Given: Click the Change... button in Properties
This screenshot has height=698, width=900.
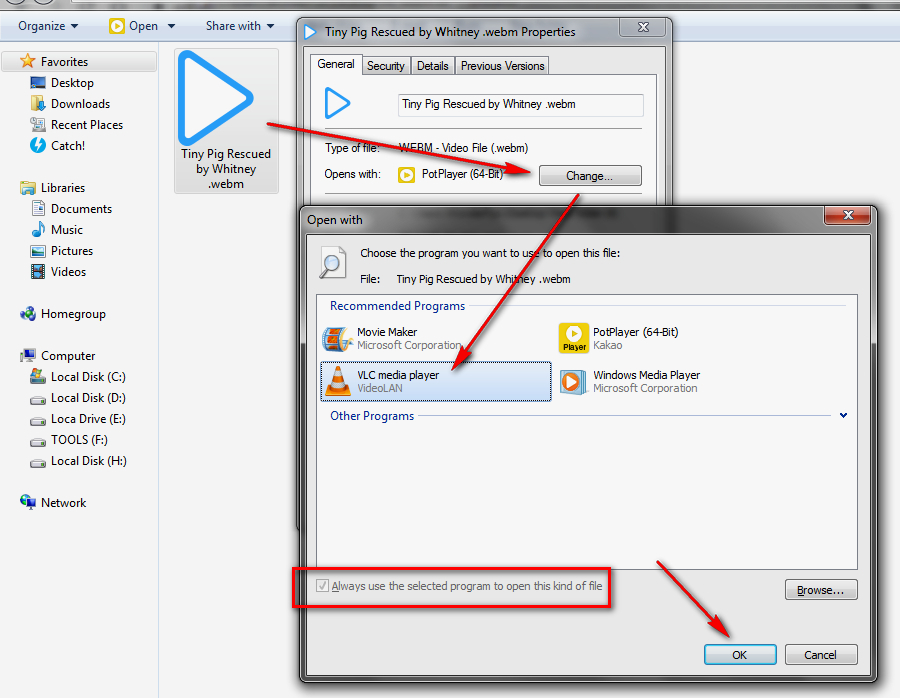Looking at the screenshot, I should [590, 176].
